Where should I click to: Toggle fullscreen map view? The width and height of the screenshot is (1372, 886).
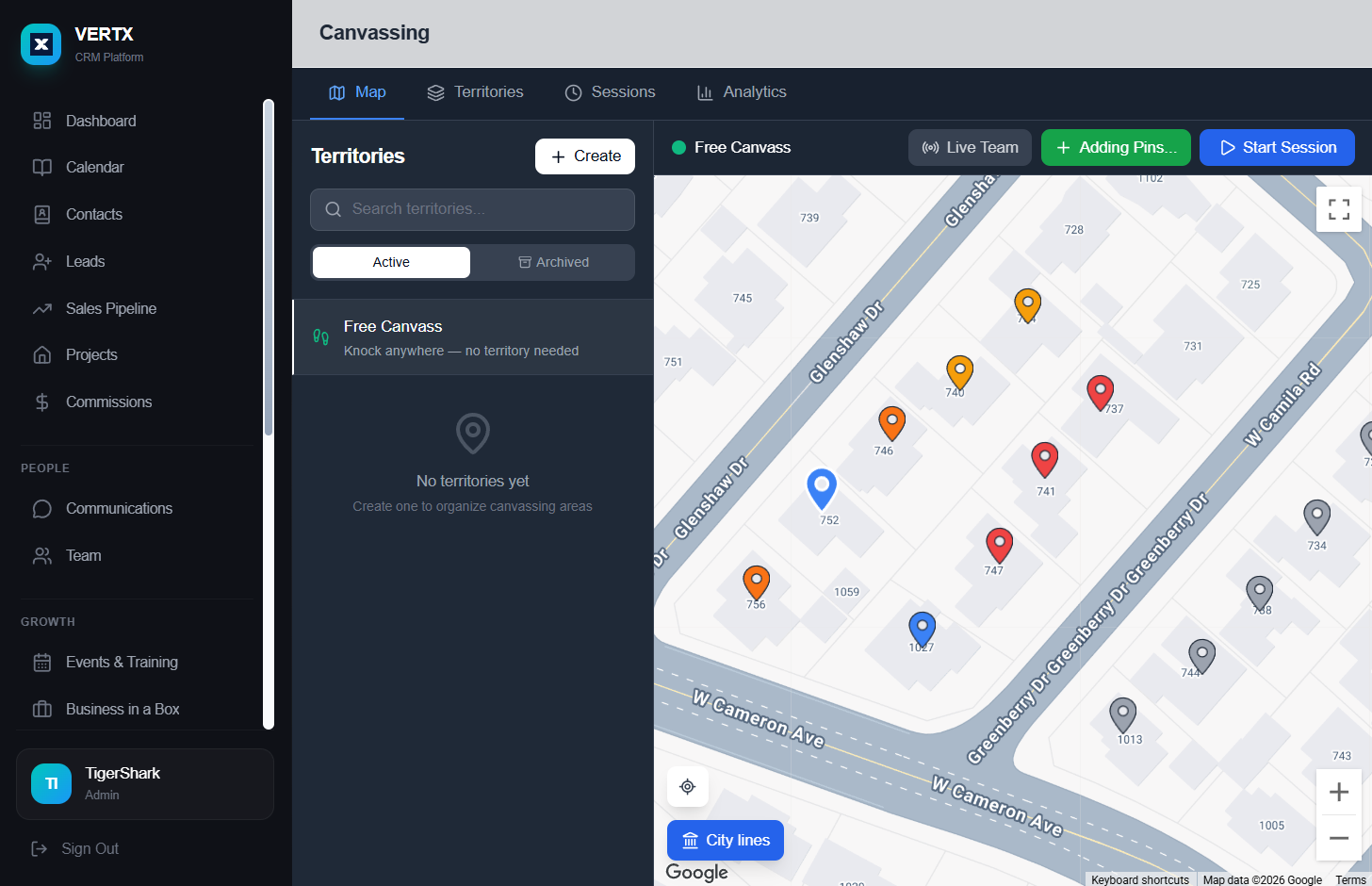point(1339,209)
